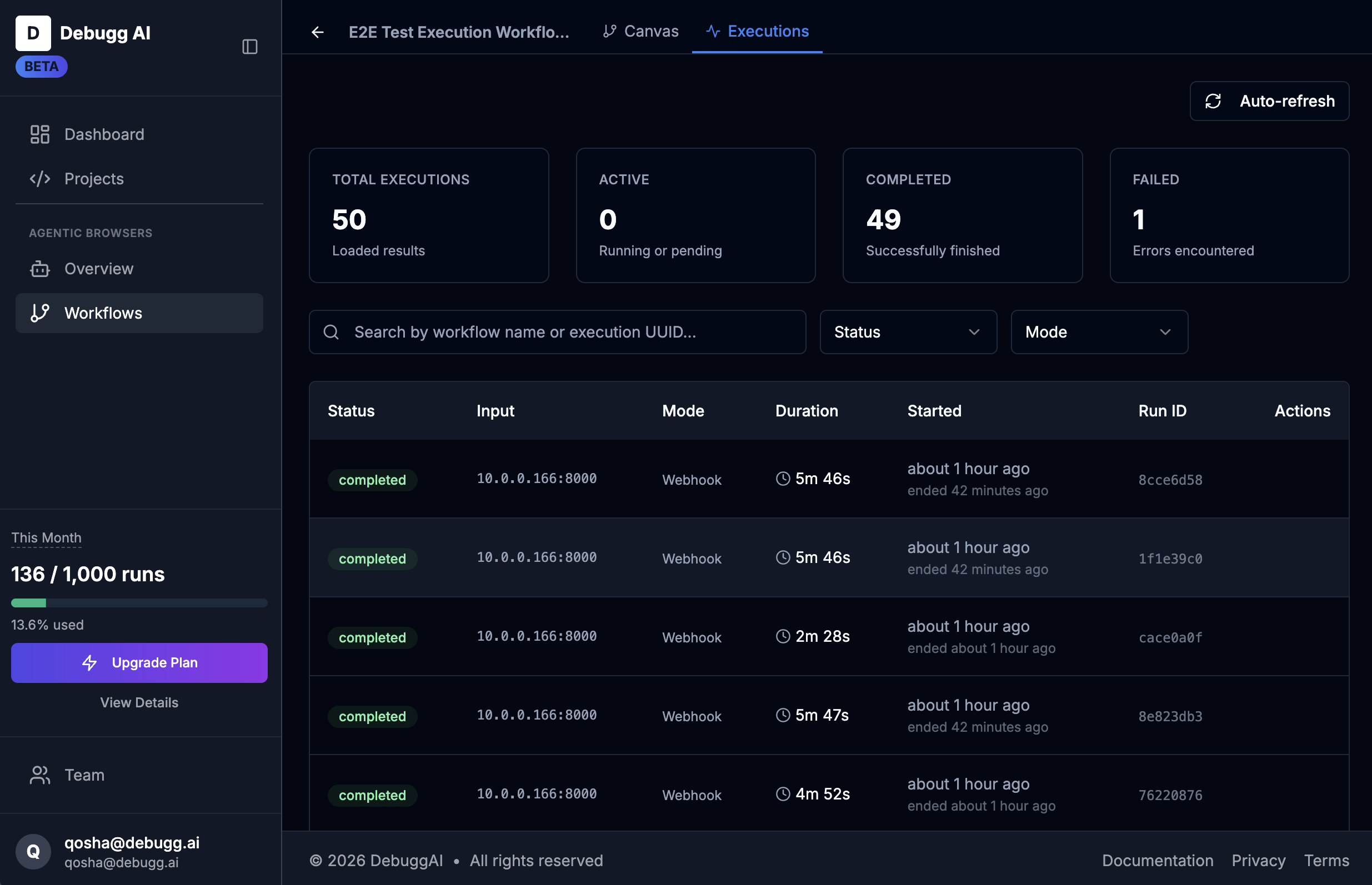This screenshot has height=885, width=1372.
Task: Open the Mode filter dropdown
Action: click(x=1098, y=332)
